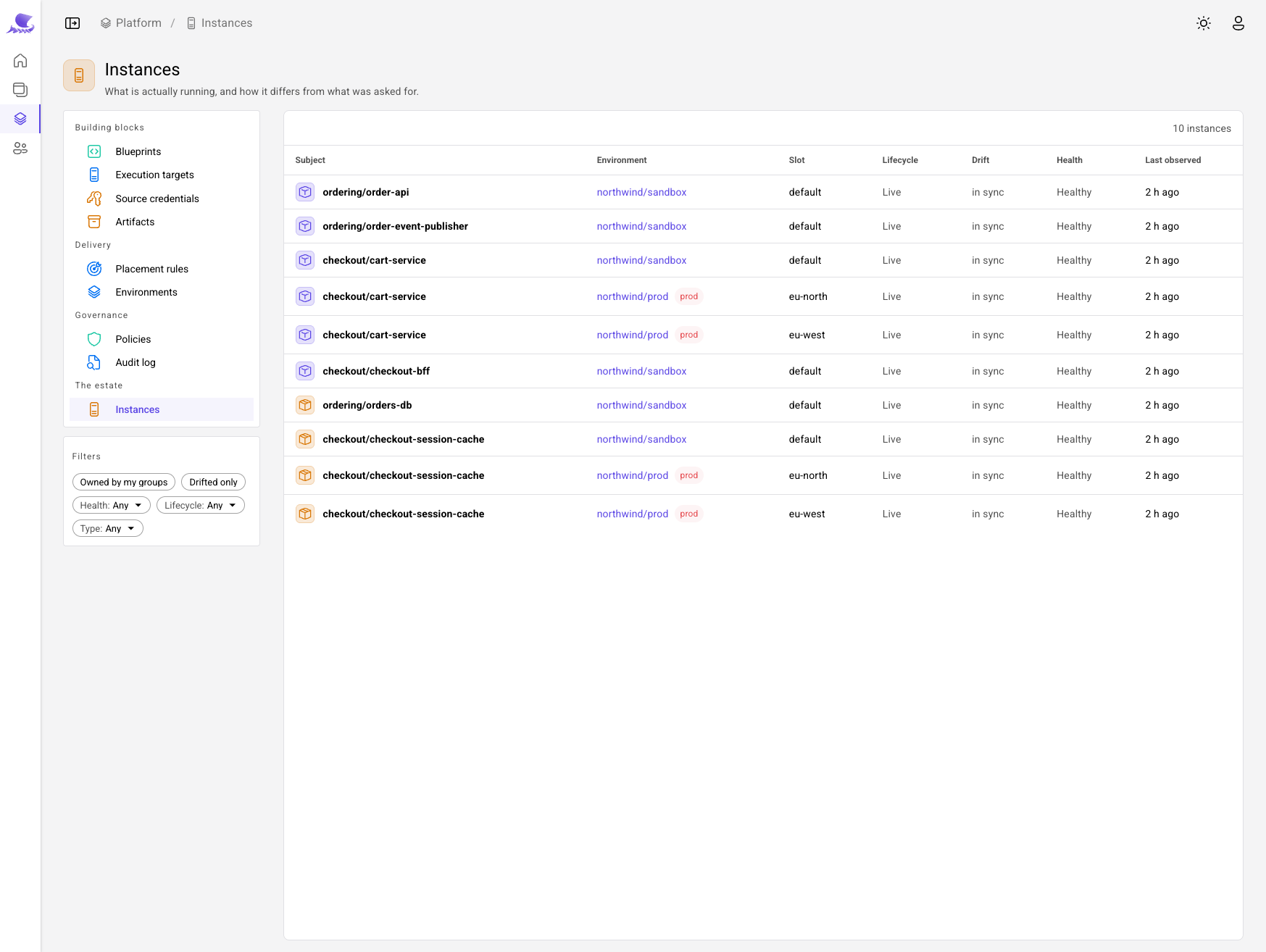Screen dimensions: 1266x952
Task: Open the user account icon
Action: pyautogui.click(x=1238, y=23)
